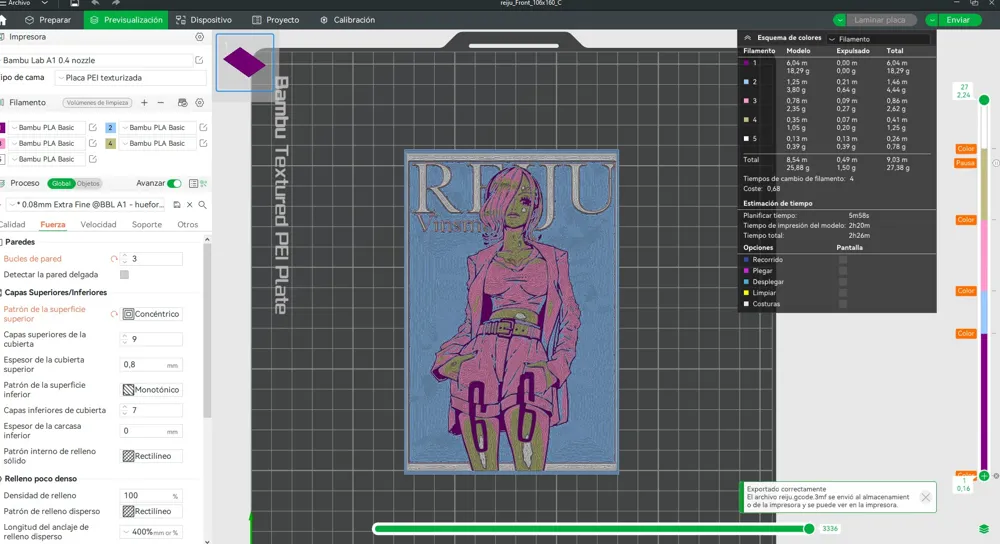This screenshot has width=1000, height=544.
Task: Add color change with plus on layer slider
Action: pyautogui.click(x=984, y=476)
